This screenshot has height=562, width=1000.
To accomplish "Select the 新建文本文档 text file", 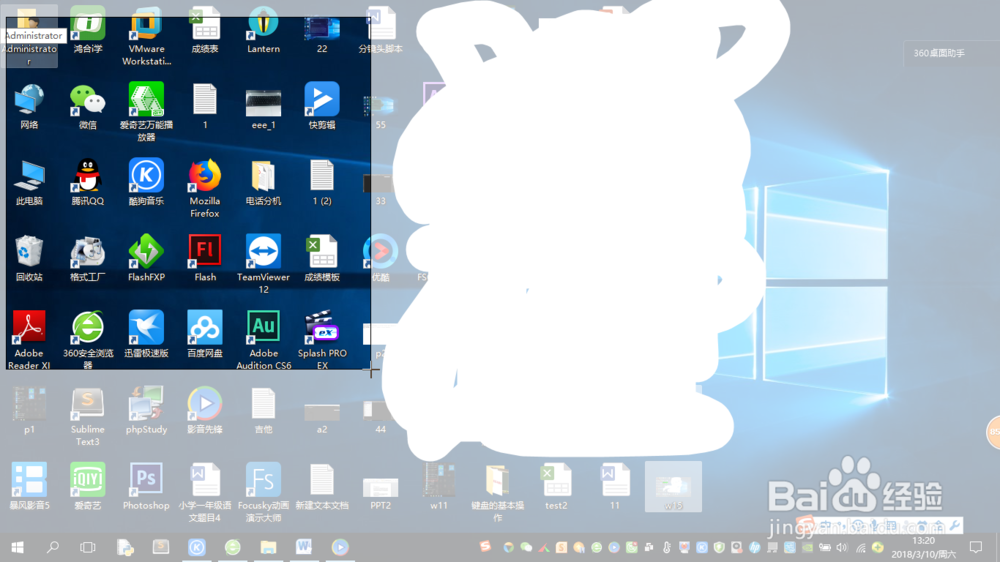I will point(322,487).
